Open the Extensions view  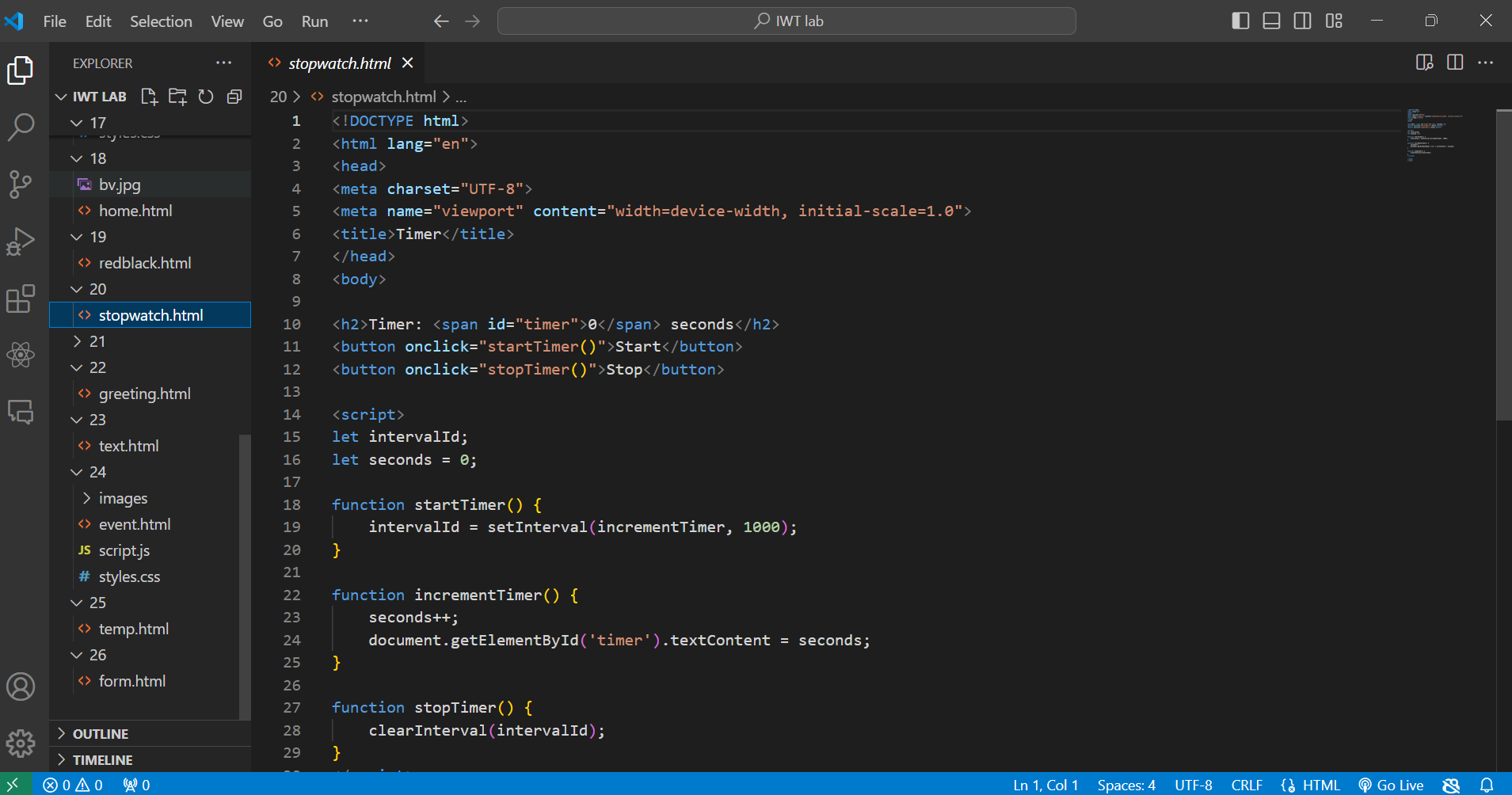(21, 299)
